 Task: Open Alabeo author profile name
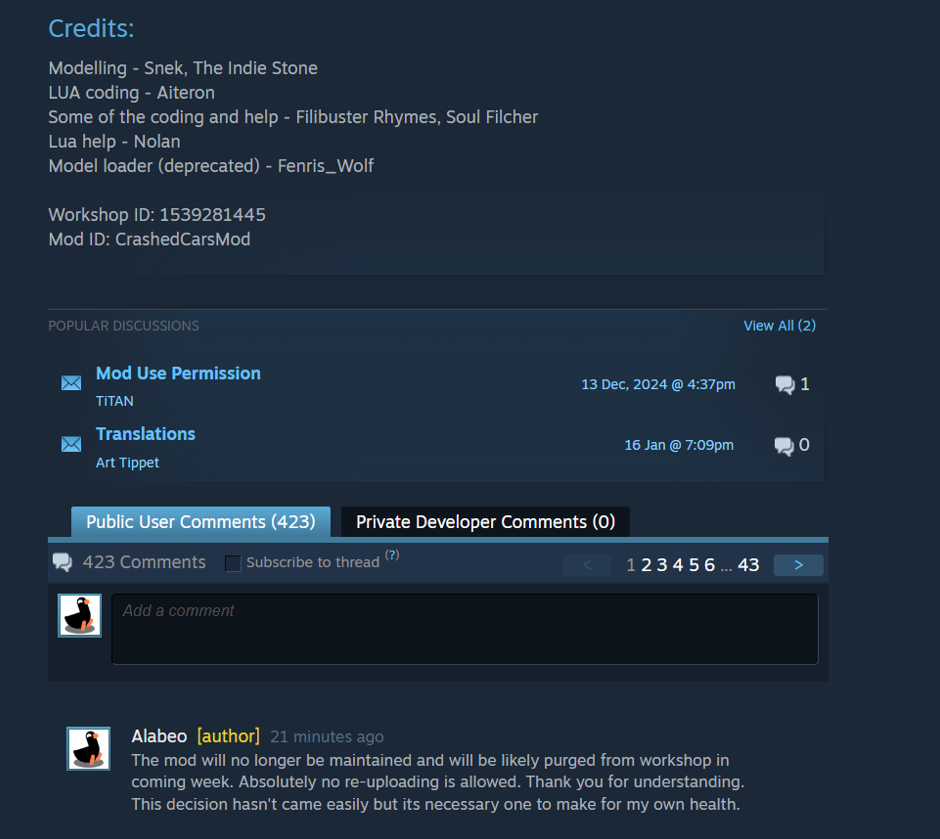tap(159, 736)
